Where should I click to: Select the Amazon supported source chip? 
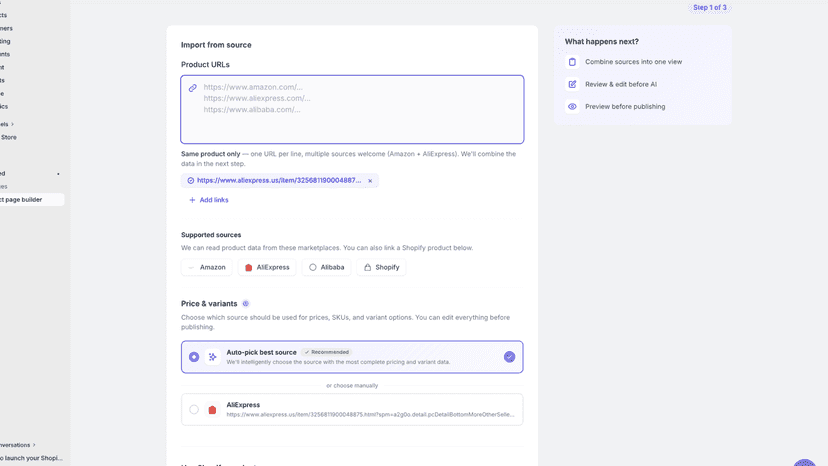(207, 267)
